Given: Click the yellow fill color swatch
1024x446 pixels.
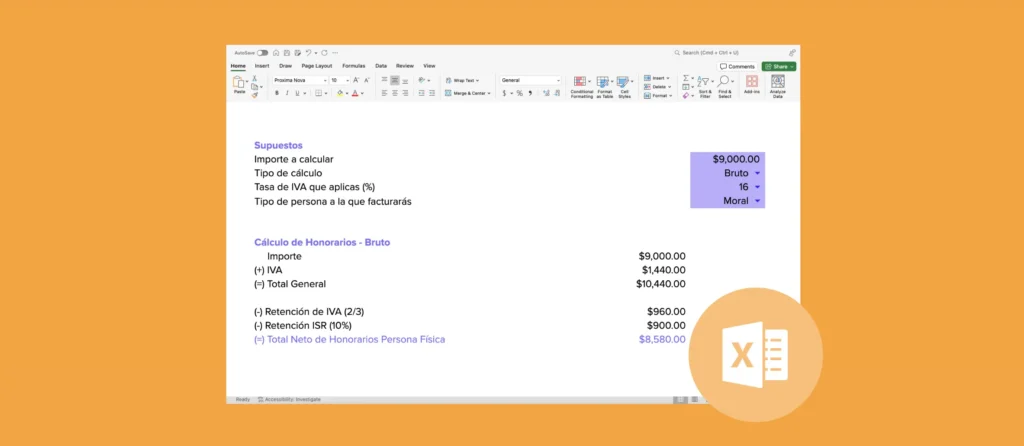Looking at the screenshot, I should point(340,93).
